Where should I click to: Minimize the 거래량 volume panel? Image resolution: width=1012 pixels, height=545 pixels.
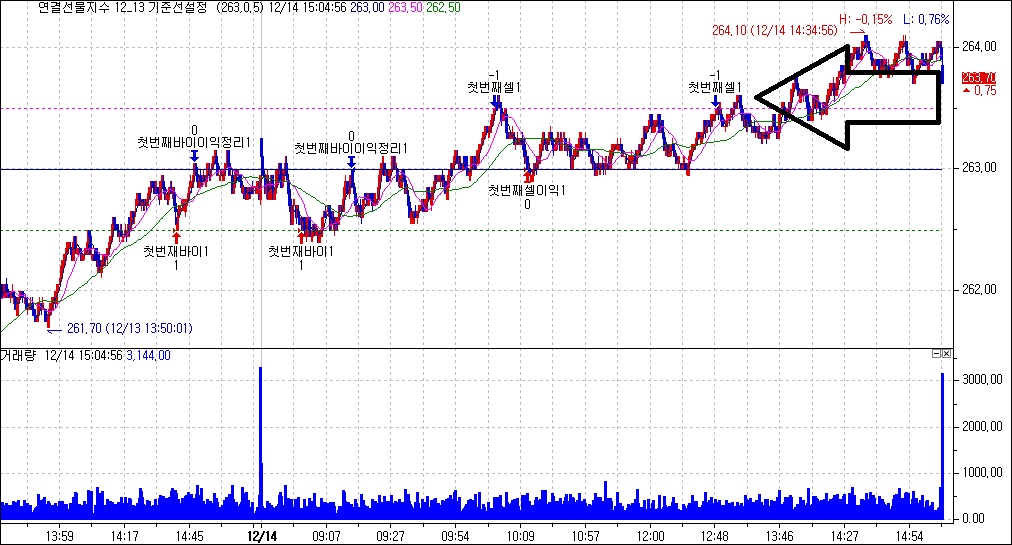tap(936, 354)
